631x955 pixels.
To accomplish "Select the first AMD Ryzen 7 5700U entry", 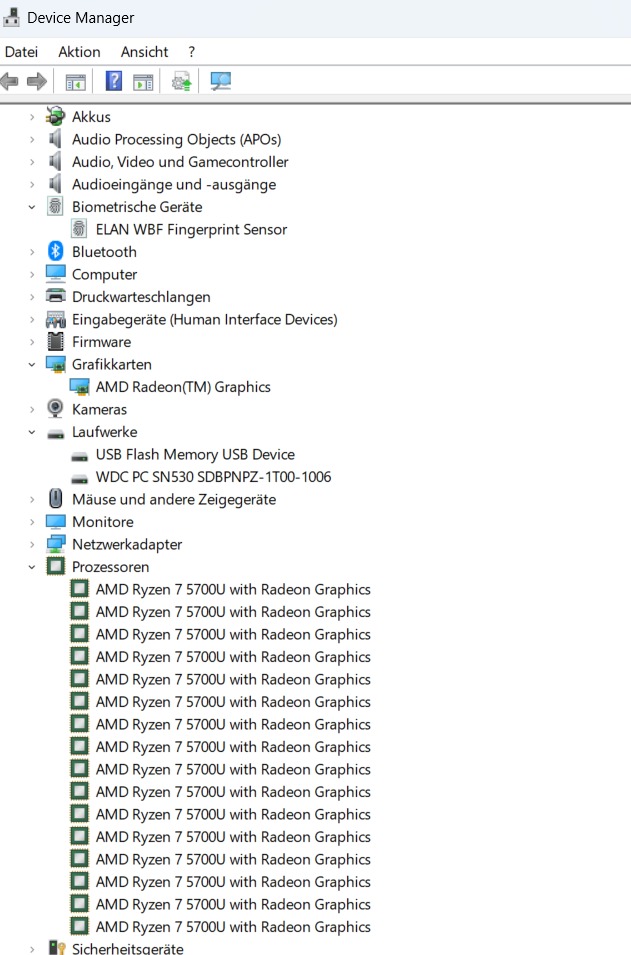I will click(233, 590).
